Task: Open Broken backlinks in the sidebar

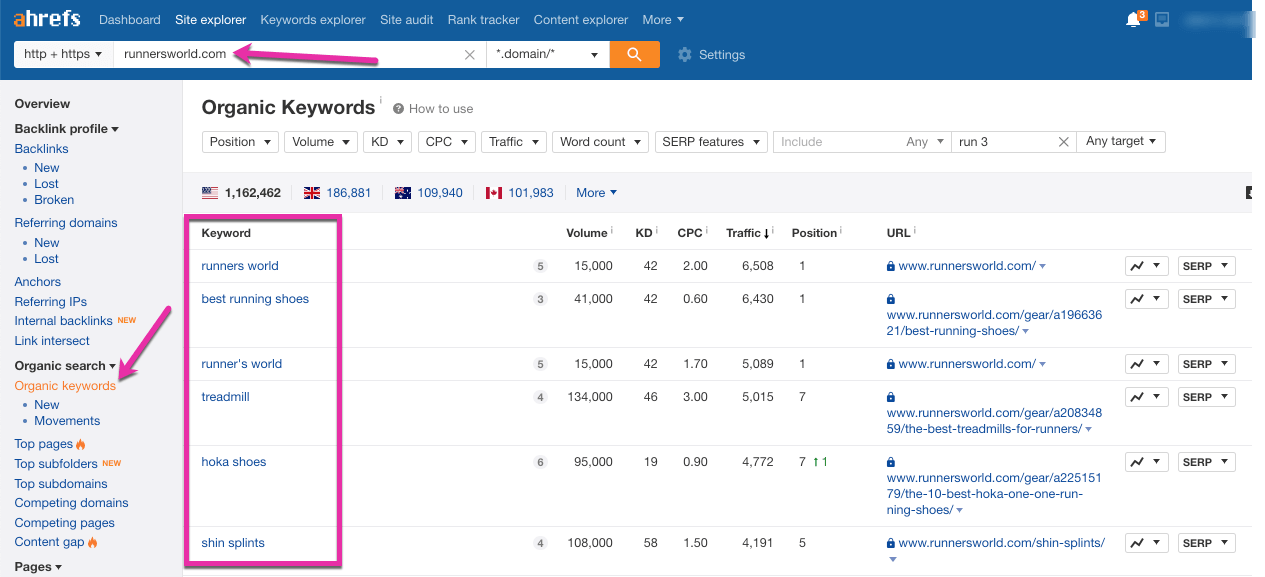Action: click(54, 200)
